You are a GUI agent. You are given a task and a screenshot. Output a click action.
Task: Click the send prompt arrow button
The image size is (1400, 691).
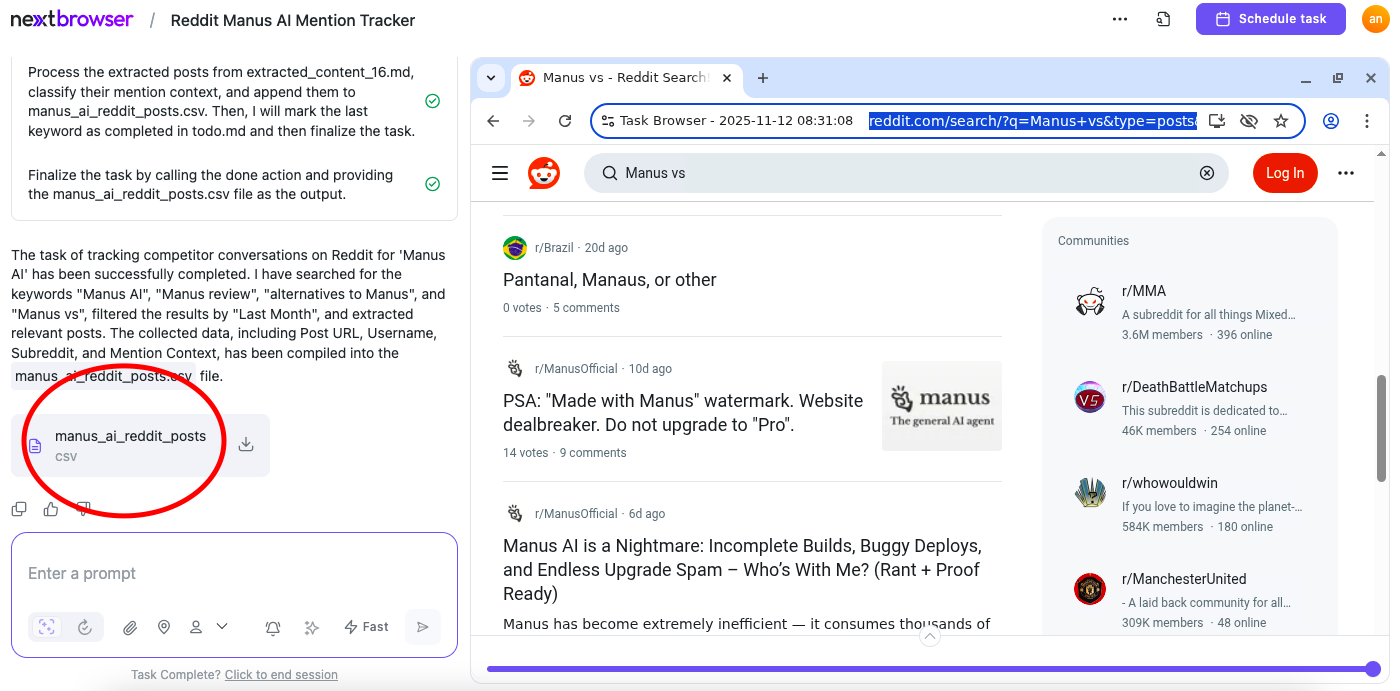coord(423,627)
